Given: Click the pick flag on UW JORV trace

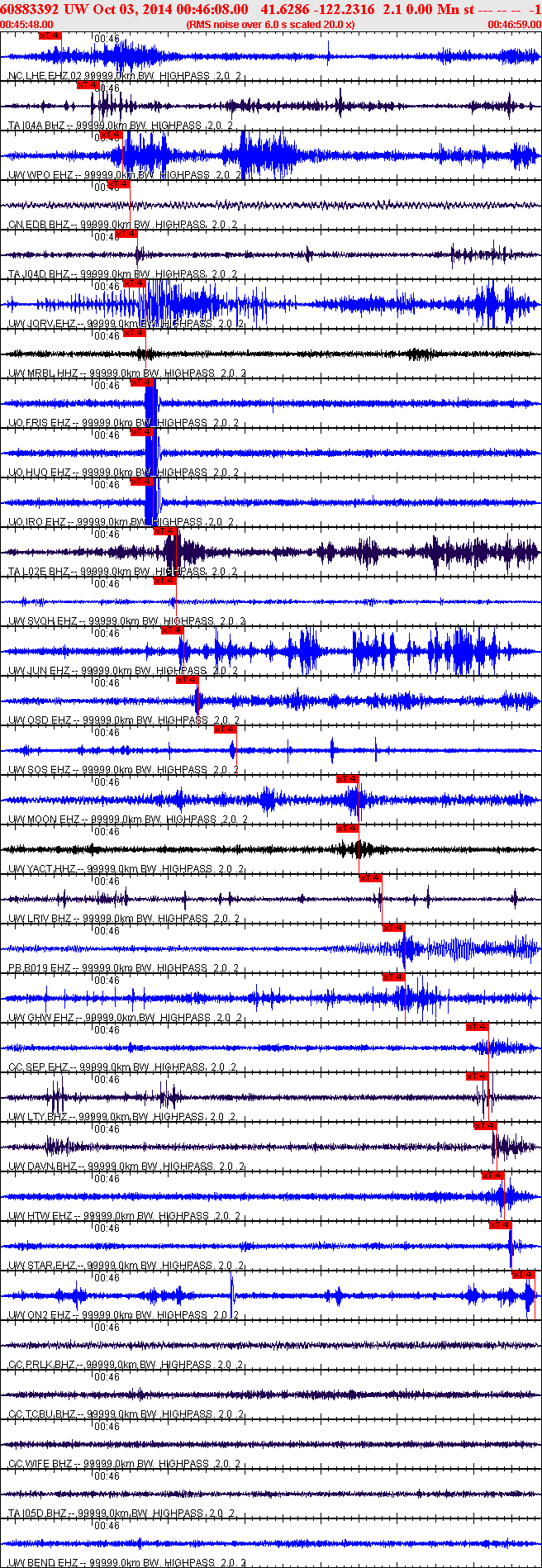Looking at the screenshot, I should click(x=134, y=283).
